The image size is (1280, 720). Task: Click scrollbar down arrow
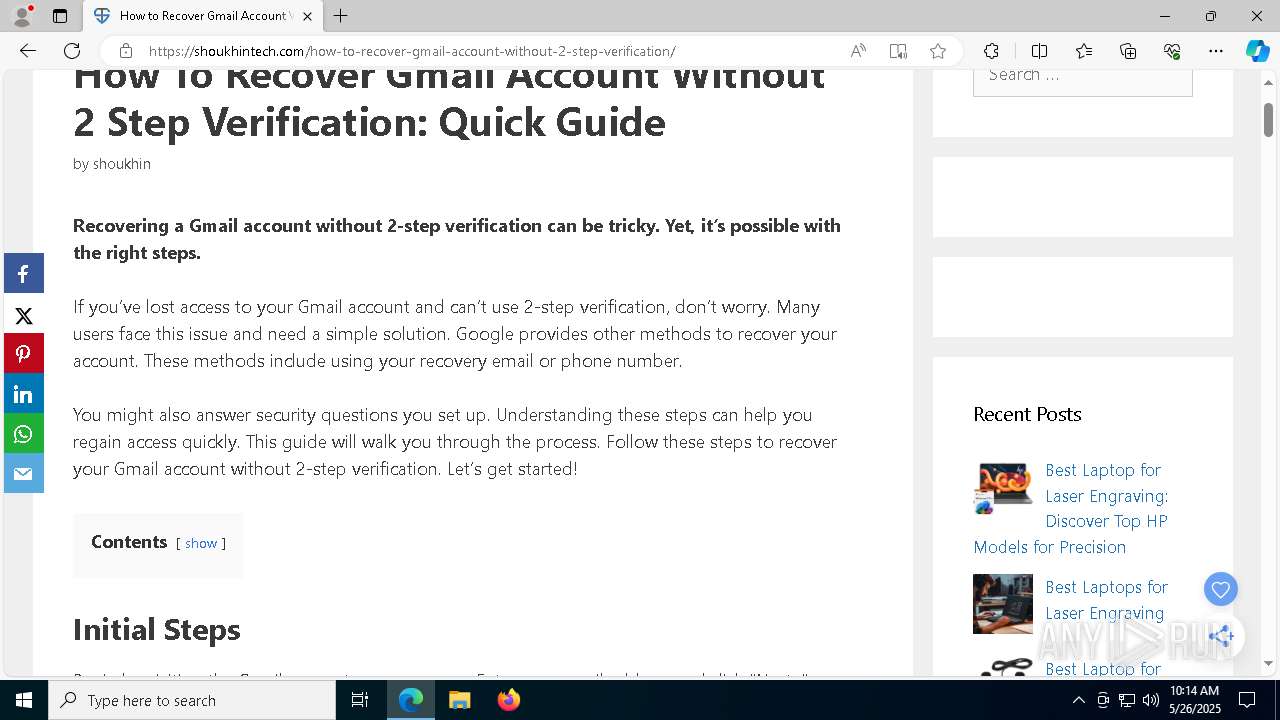[x=1268, y=663]
